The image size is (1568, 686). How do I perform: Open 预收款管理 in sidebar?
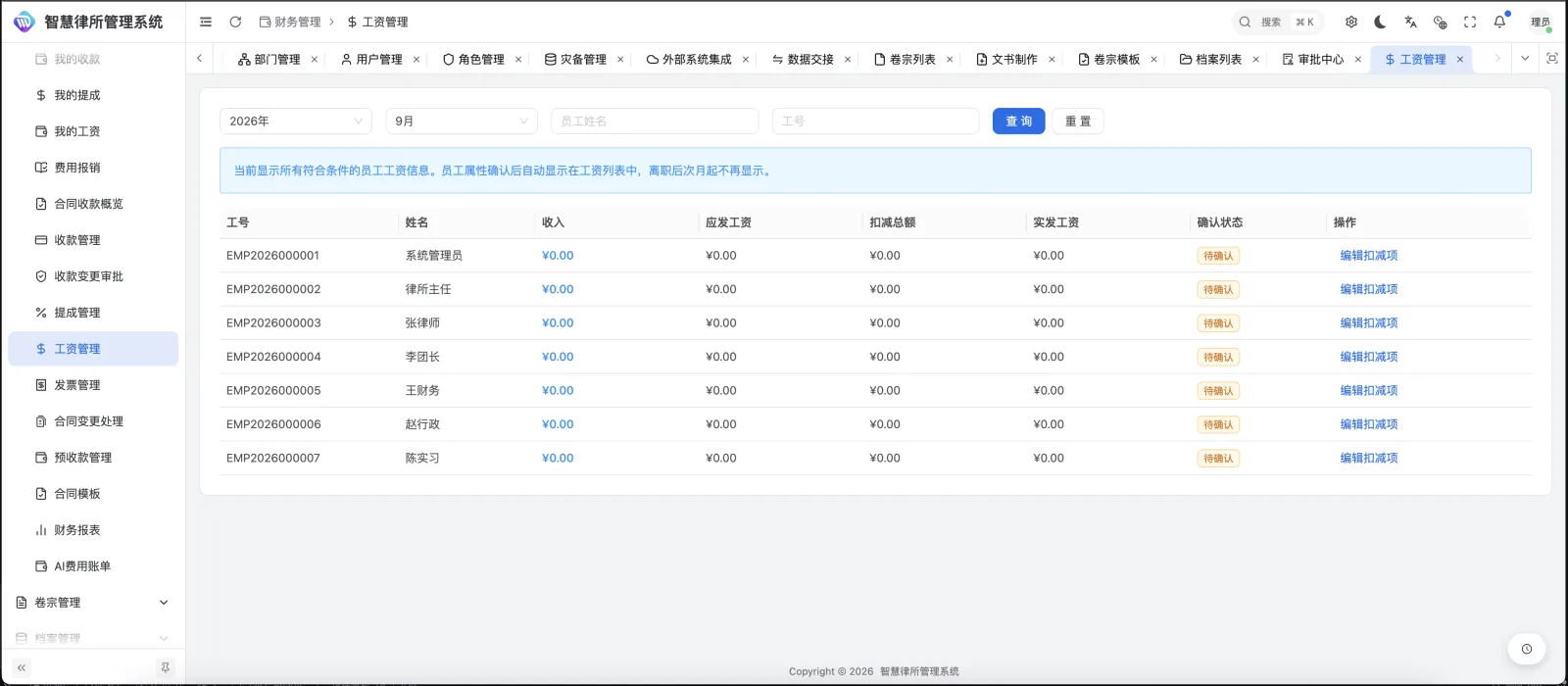[93, 458]
